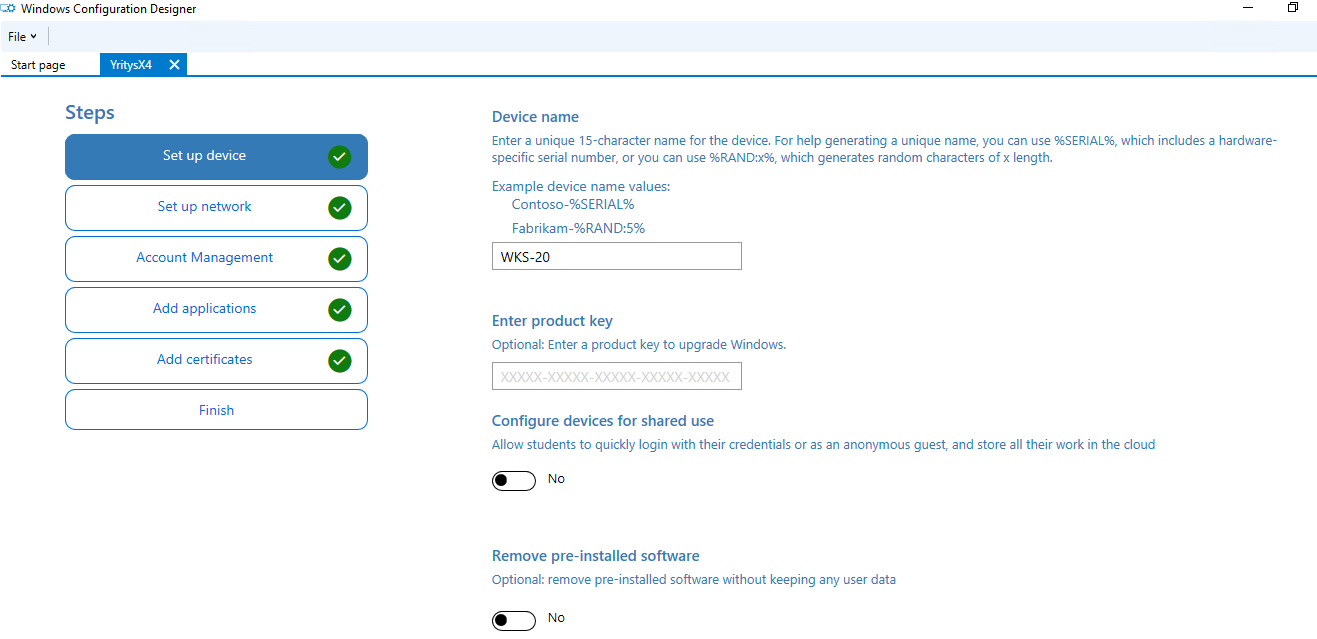Minimize the Windows Configuration Designer window
The width and height of the screenshot is (1317, 639).
click(x=1248, y=8)
